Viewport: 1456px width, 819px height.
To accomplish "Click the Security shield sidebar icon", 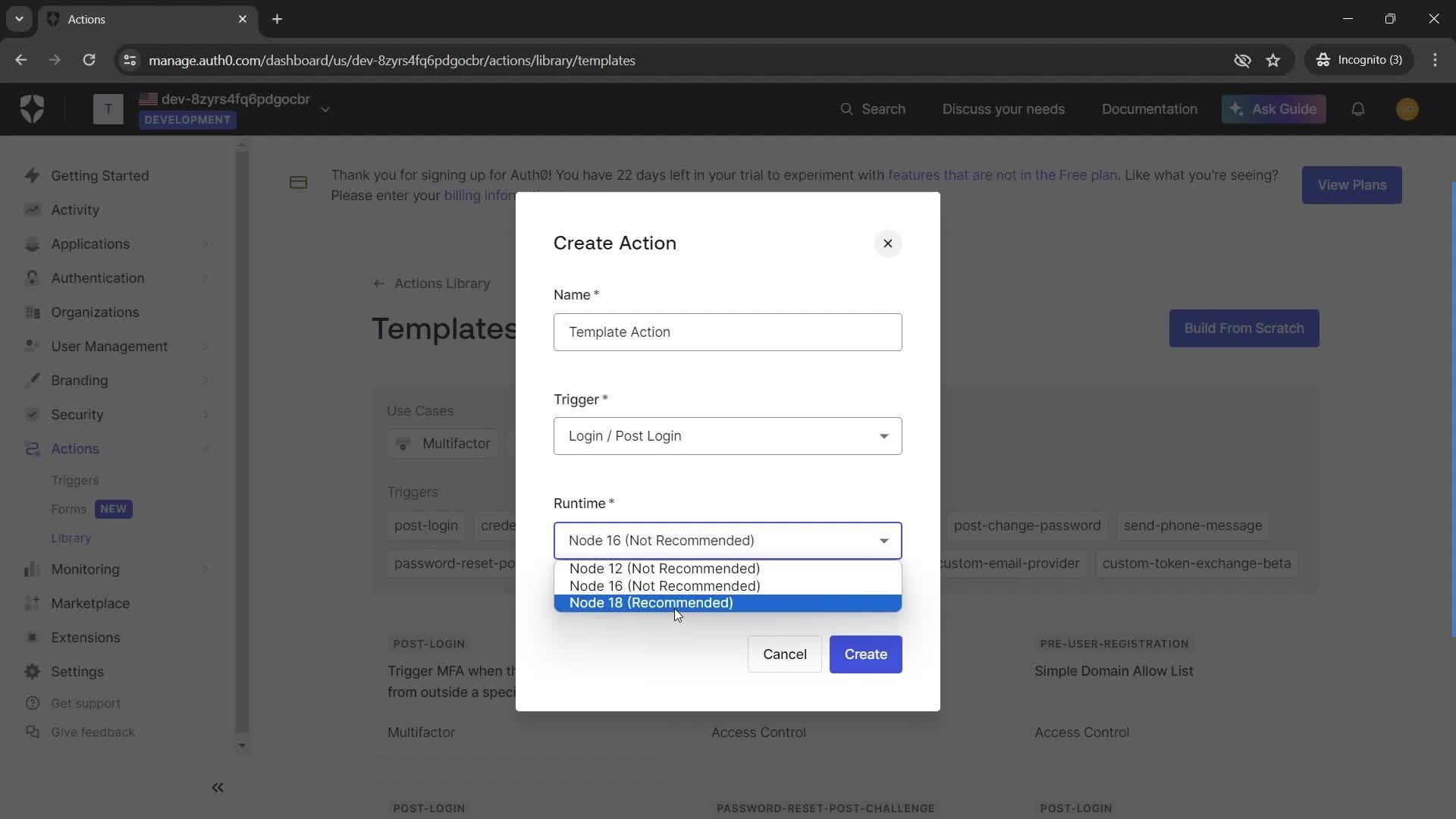I will [32, 415].
